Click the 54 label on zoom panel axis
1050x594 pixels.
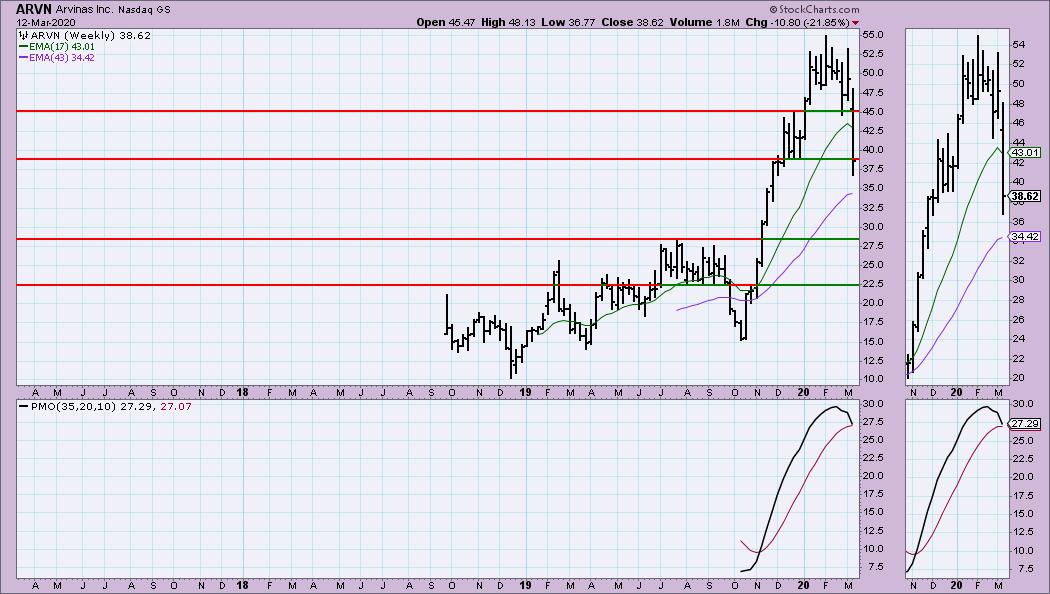(x=1019, y=45)
